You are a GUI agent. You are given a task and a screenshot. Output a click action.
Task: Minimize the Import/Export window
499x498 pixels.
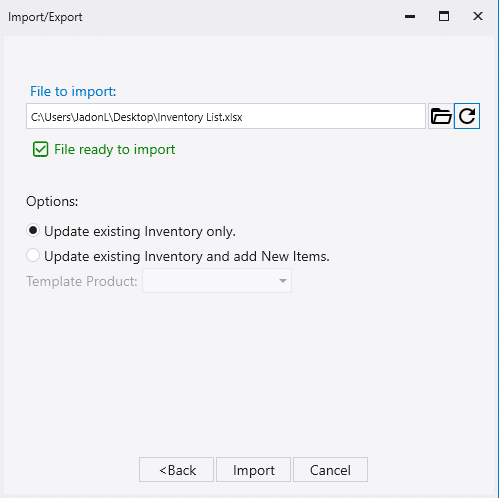click(410, 16)
